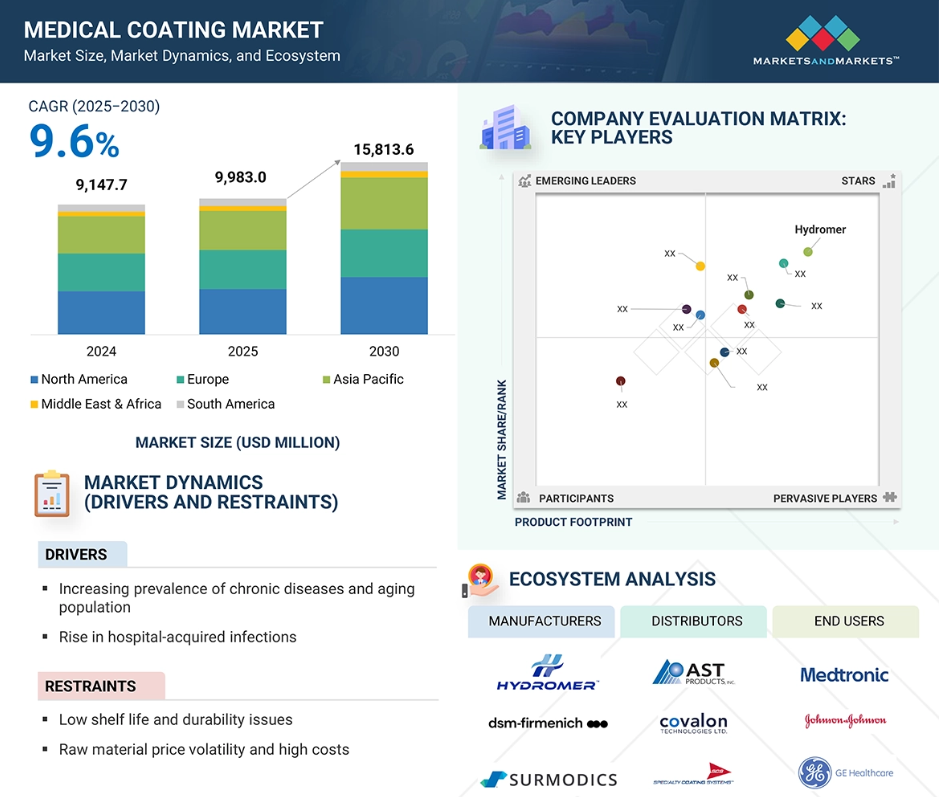
Task: Click the 9.6% CAGR figure
Action: point(75,142)
